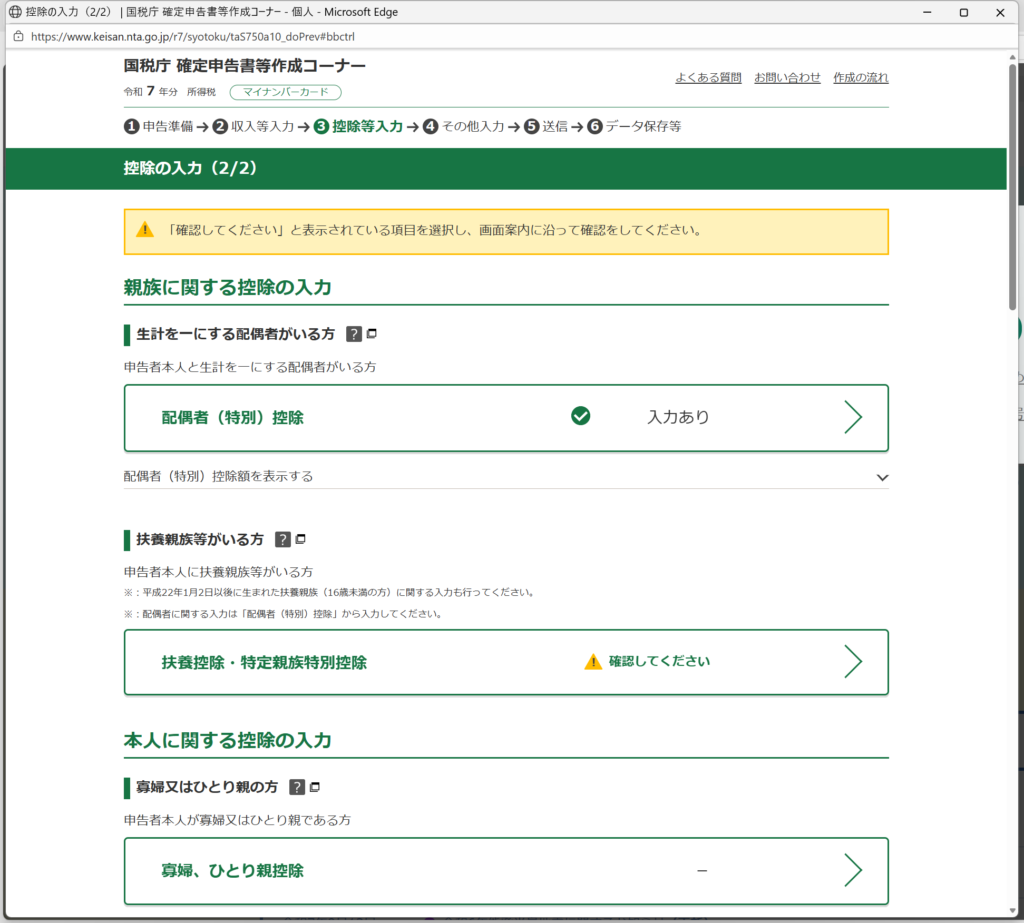Expand 配偶者（特別）控除額を表示する
The width and height of the screenshot is (1024, 923).
[881, 477]
